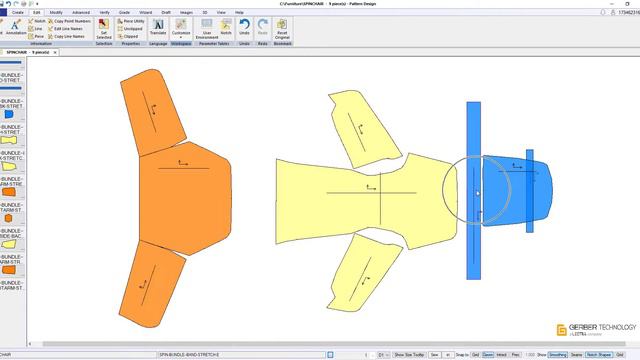Viewport: 640px width, 360px height.
Task: Switch to the Modify ribbon tab
Action: pos(56,13)
